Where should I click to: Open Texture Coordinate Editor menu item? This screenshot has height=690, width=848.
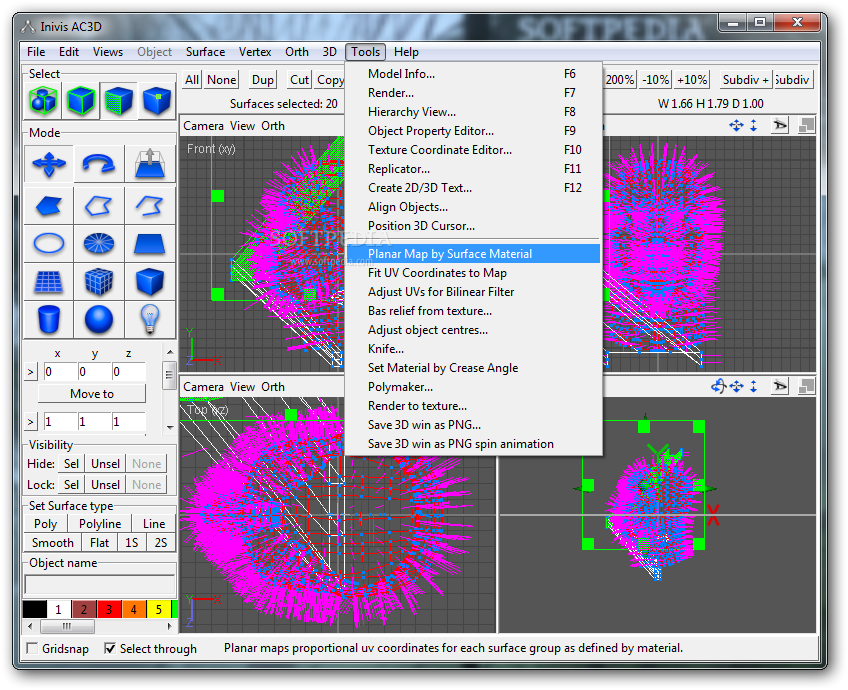click(x=473, y=150)
